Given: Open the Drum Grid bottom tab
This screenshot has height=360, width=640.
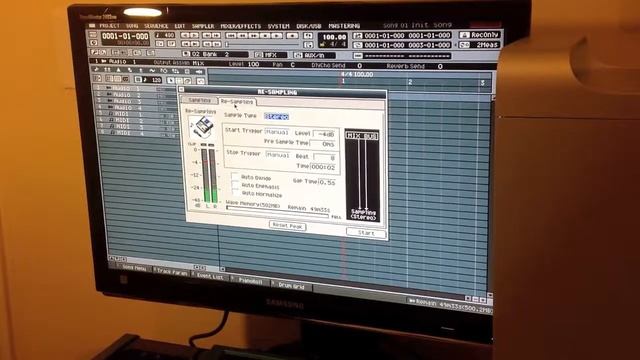Looking at the screenshot, I should tap(292, 286).
